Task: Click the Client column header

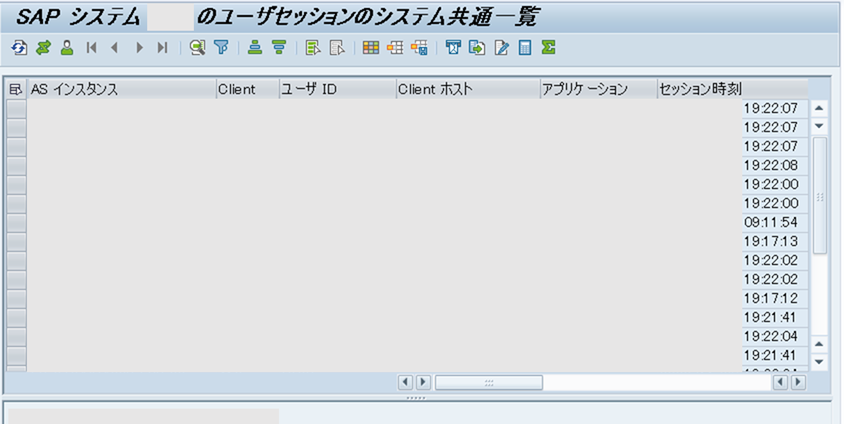Action: point(248,89)
